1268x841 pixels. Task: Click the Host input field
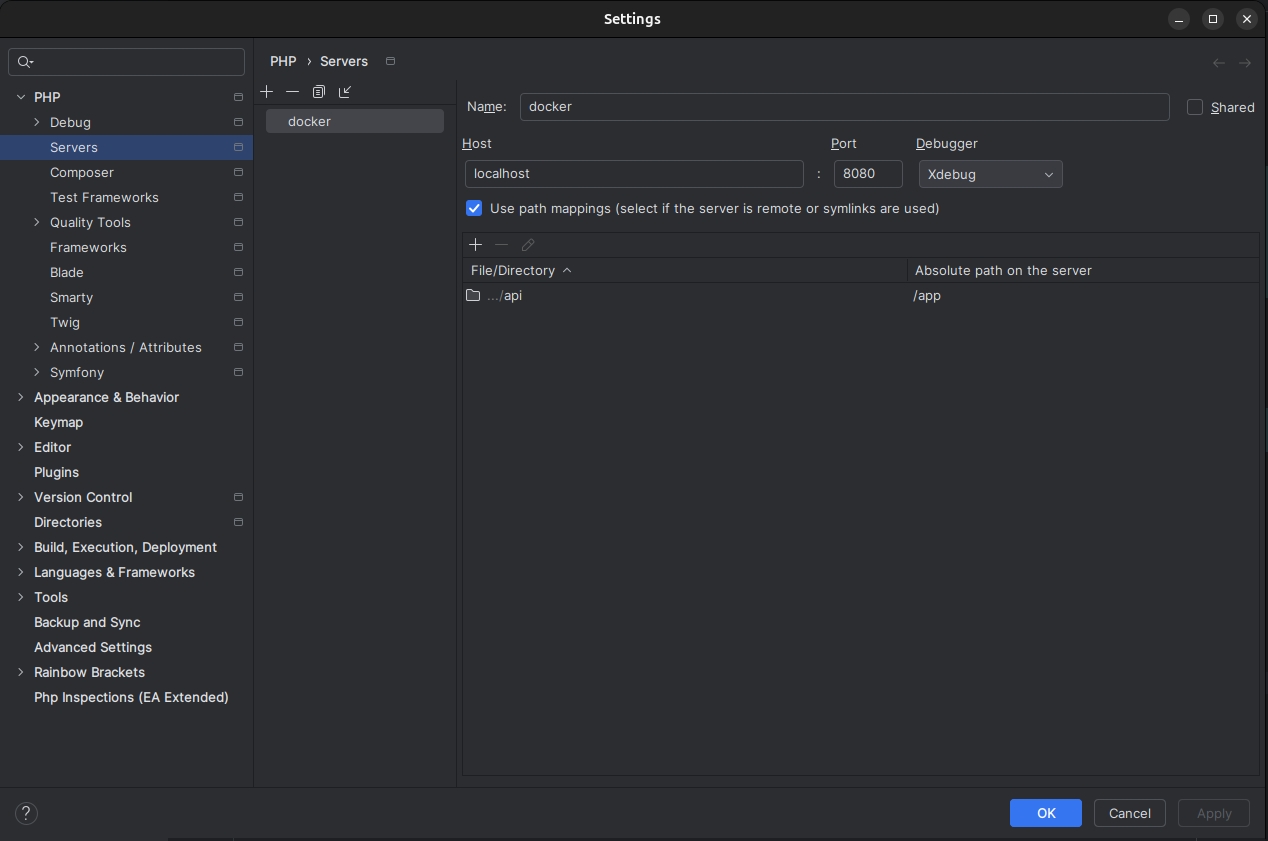tap(634, 174)
